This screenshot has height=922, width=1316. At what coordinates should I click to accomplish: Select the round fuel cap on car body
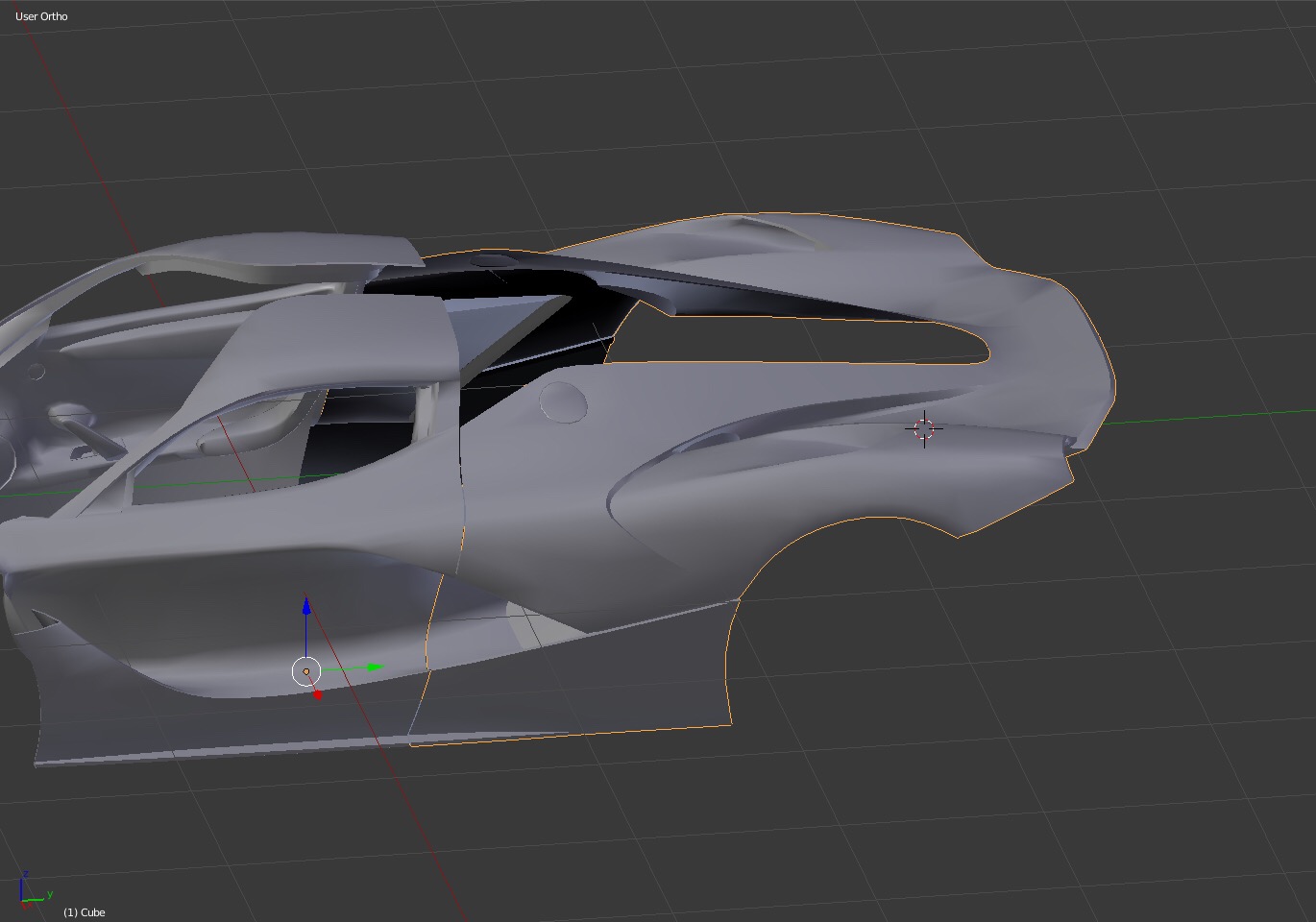563,401
